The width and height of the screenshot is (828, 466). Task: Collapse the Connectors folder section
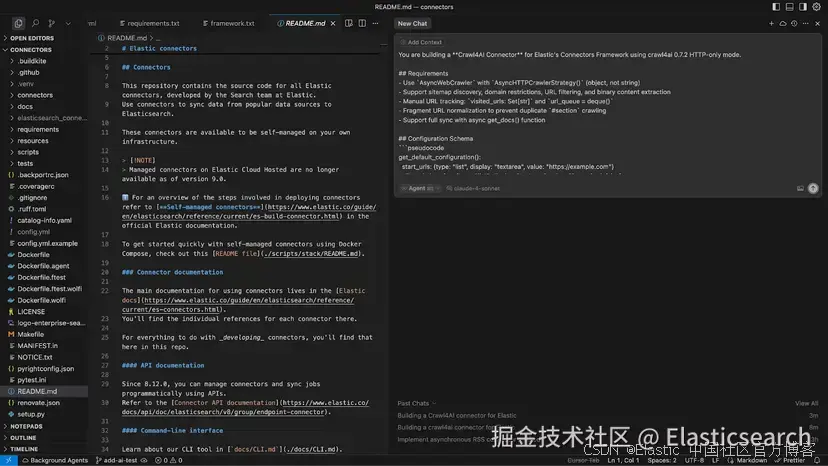(44, 50)
